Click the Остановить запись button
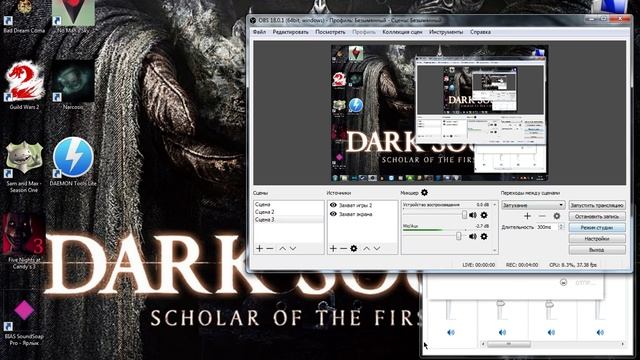This screenshot has width=640, height=360. point(597,216)
